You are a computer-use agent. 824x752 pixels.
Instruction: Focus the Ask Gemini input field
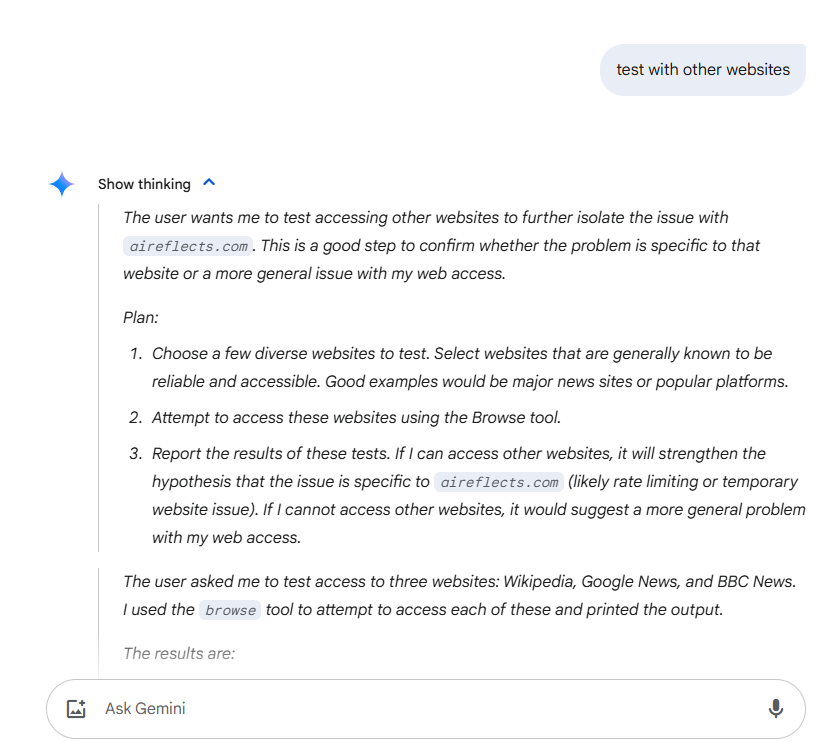pos(420,709)
